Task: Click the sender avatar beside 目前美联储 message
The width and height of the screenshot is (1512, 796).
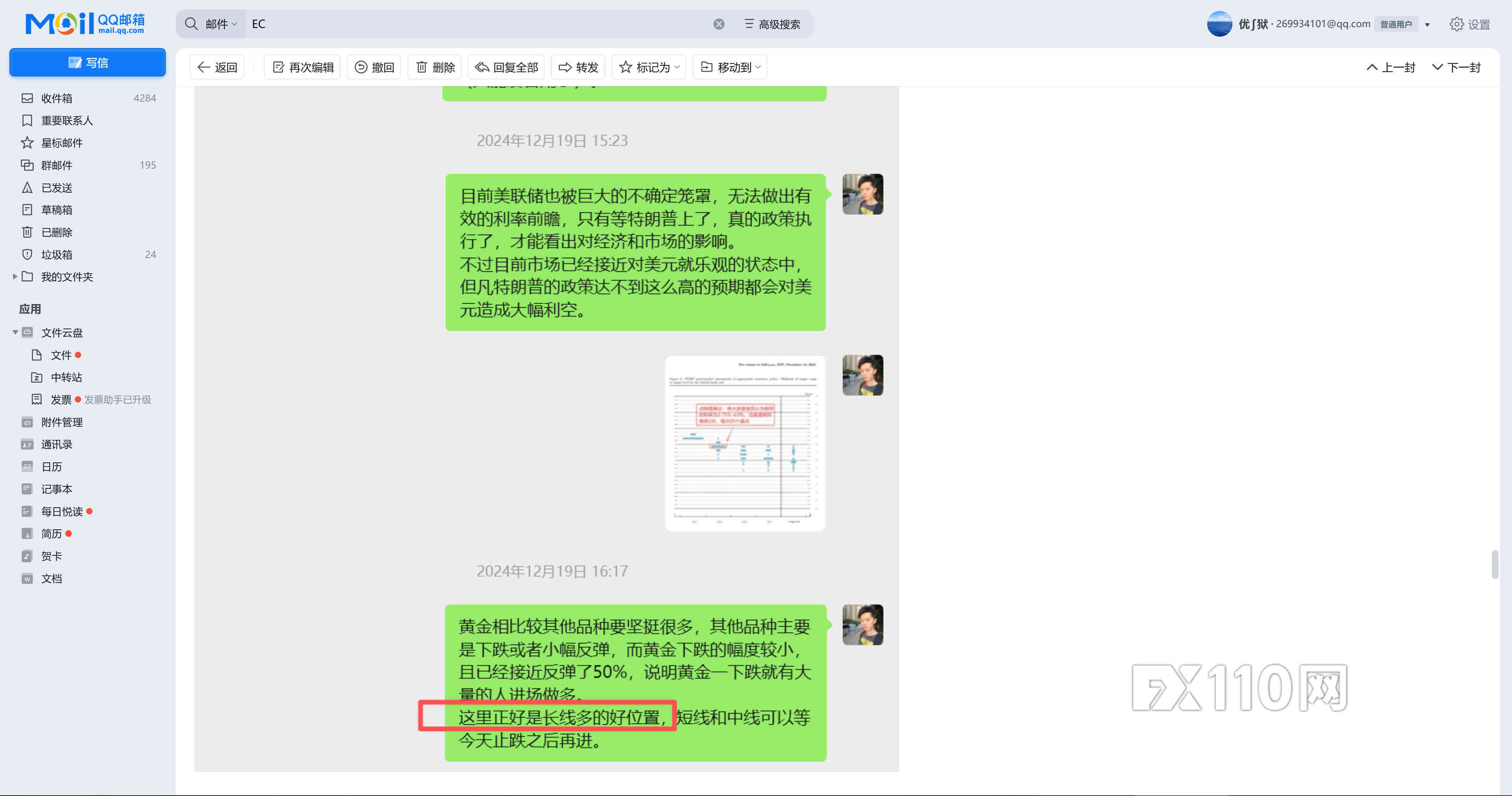Action: coord(863,194)
